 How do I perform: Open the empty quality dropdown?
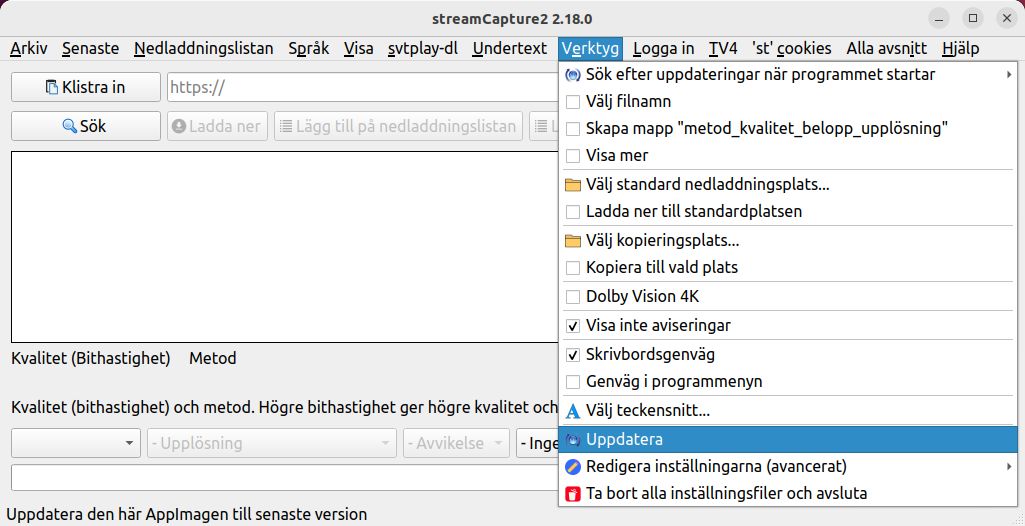[x=76, y=444]
